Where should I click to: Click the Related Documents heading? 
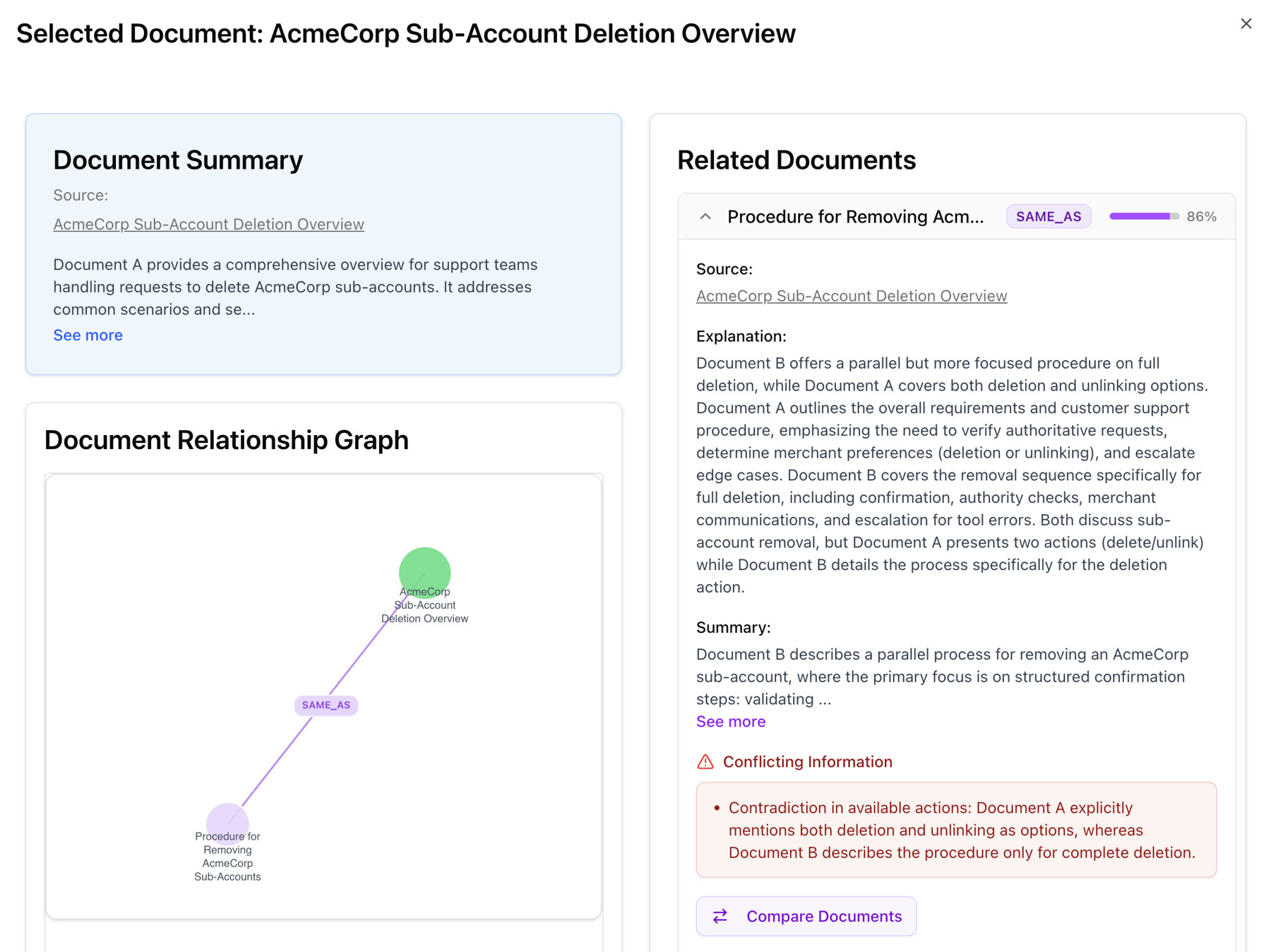796,160
